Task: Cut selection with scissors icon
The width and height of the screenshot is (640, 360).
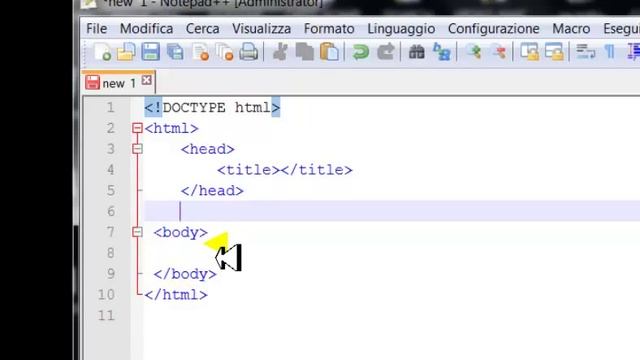Action: pyautogui.click(x=280, y=53)
